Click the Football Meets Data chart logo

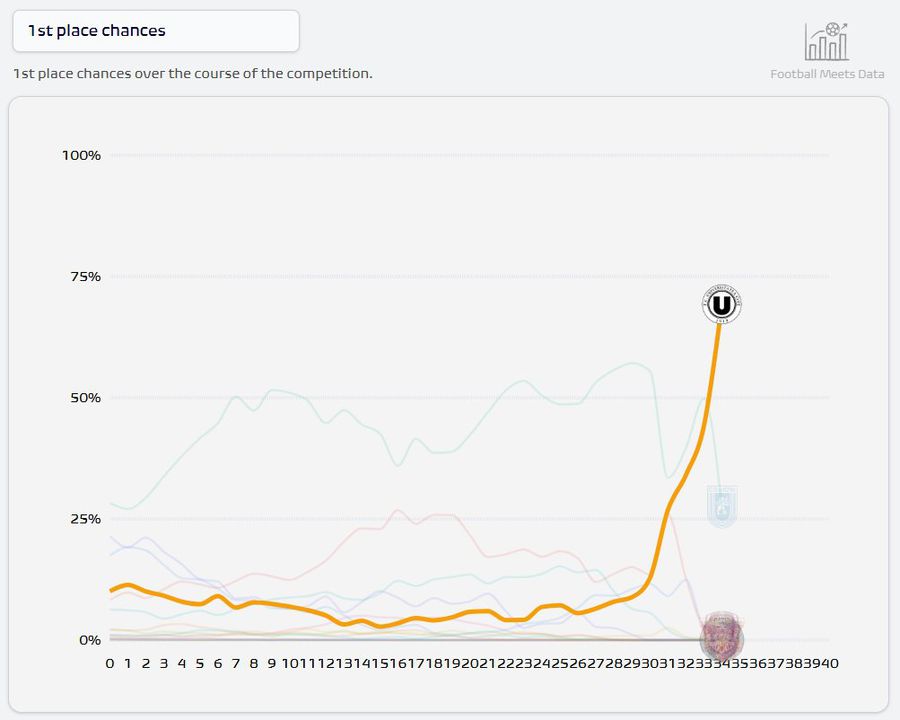pyautogui.click(x=827, y=42)
